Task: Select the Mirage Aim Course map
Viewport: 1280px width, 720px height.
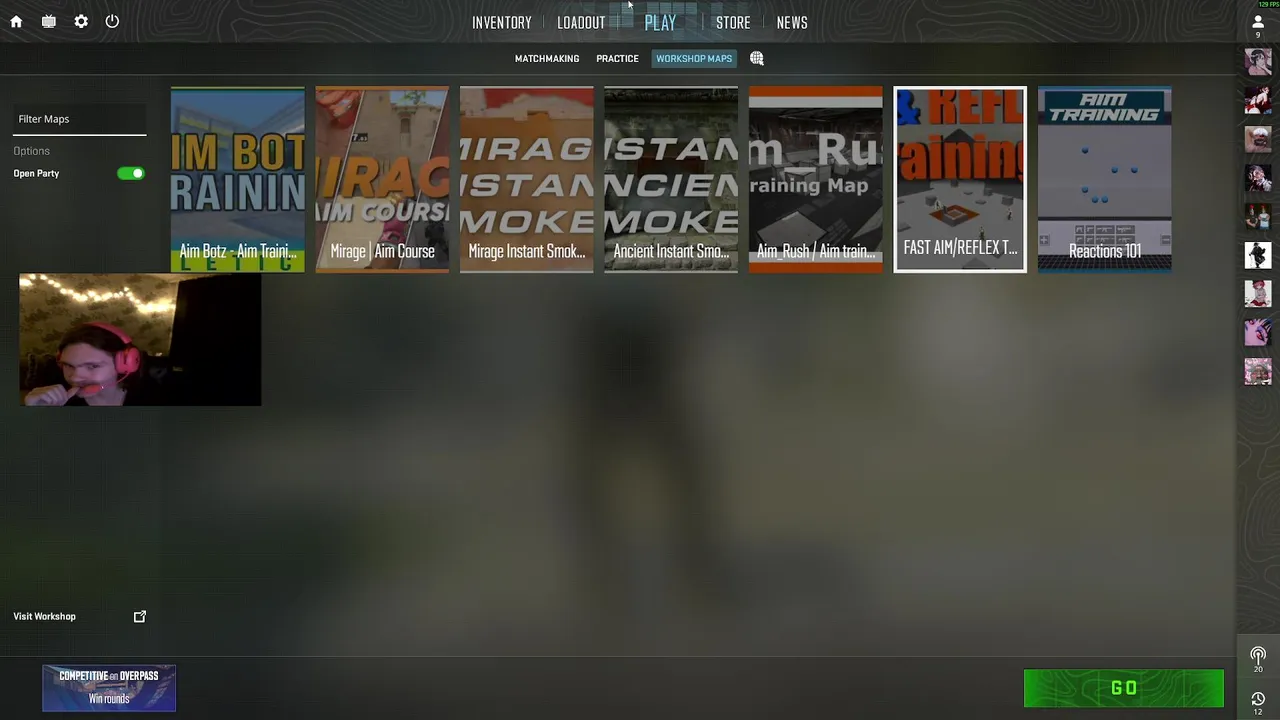Action: [382, 179]
